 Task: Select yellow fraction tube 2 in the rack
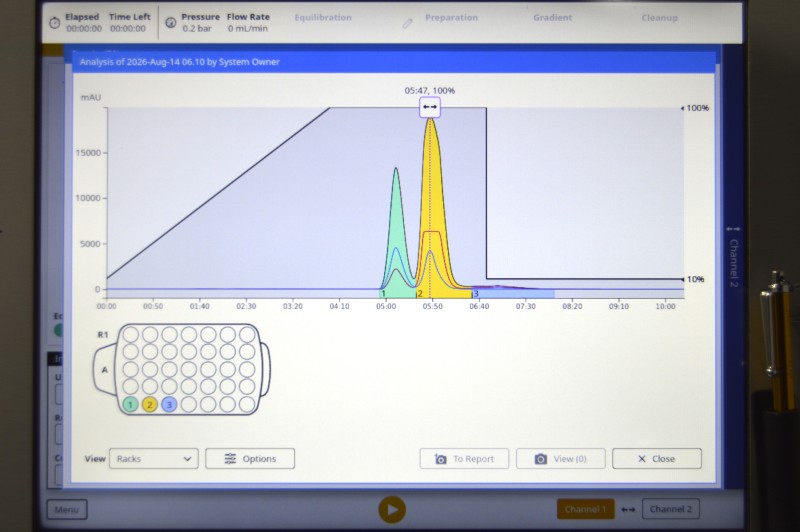[149, 404]
